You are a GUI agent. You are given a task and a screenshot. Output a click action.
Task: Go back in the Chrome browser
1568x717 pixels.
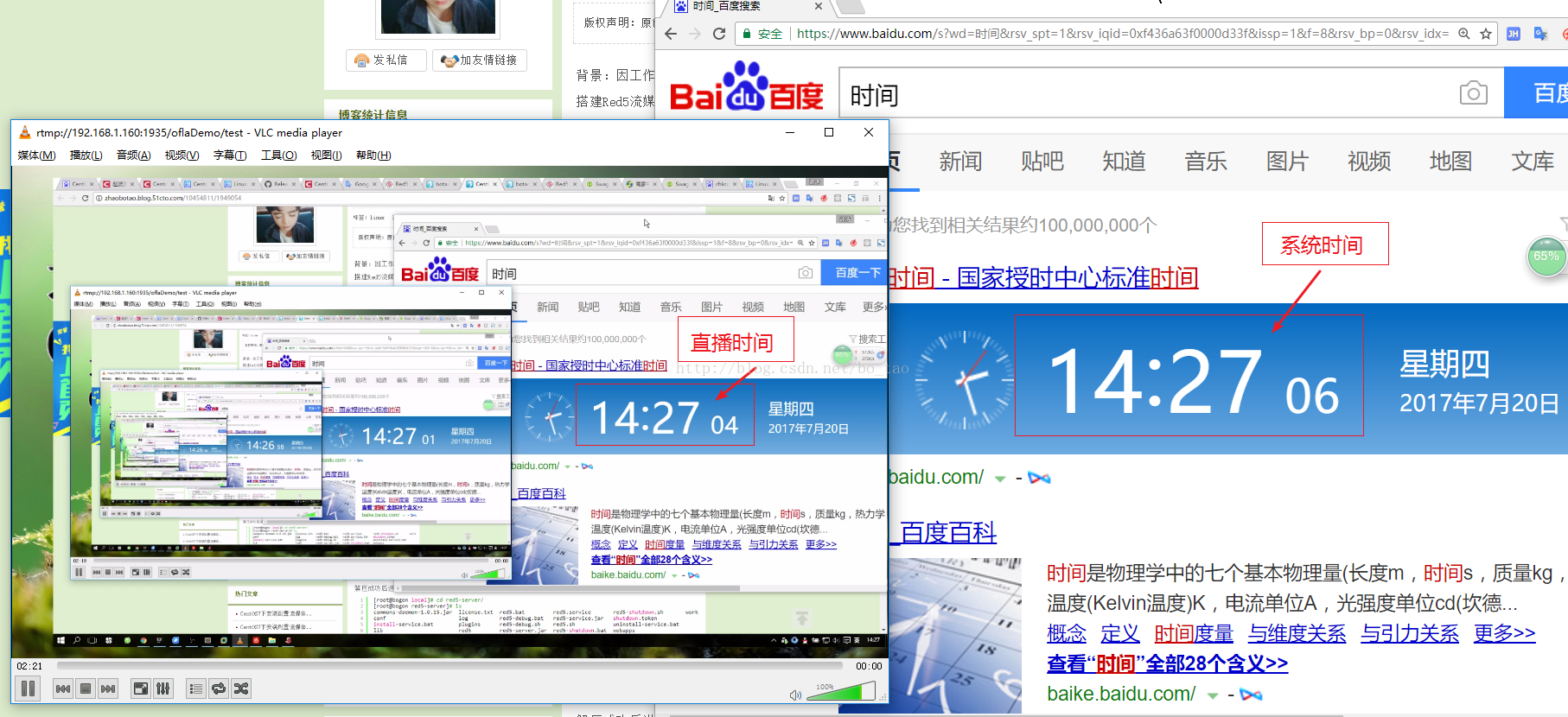pyautogui.click(x=671, y=34)
